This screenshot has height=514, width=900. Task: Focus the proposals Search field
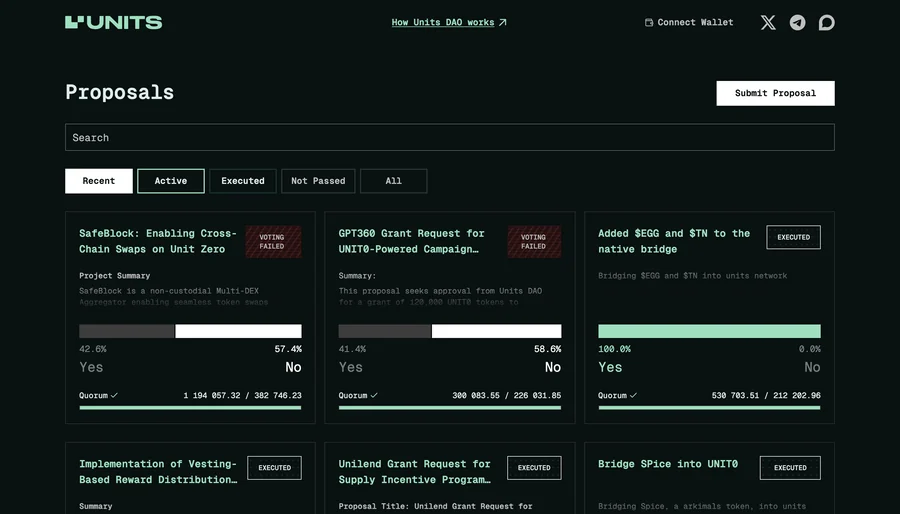[x=449, y=138]
